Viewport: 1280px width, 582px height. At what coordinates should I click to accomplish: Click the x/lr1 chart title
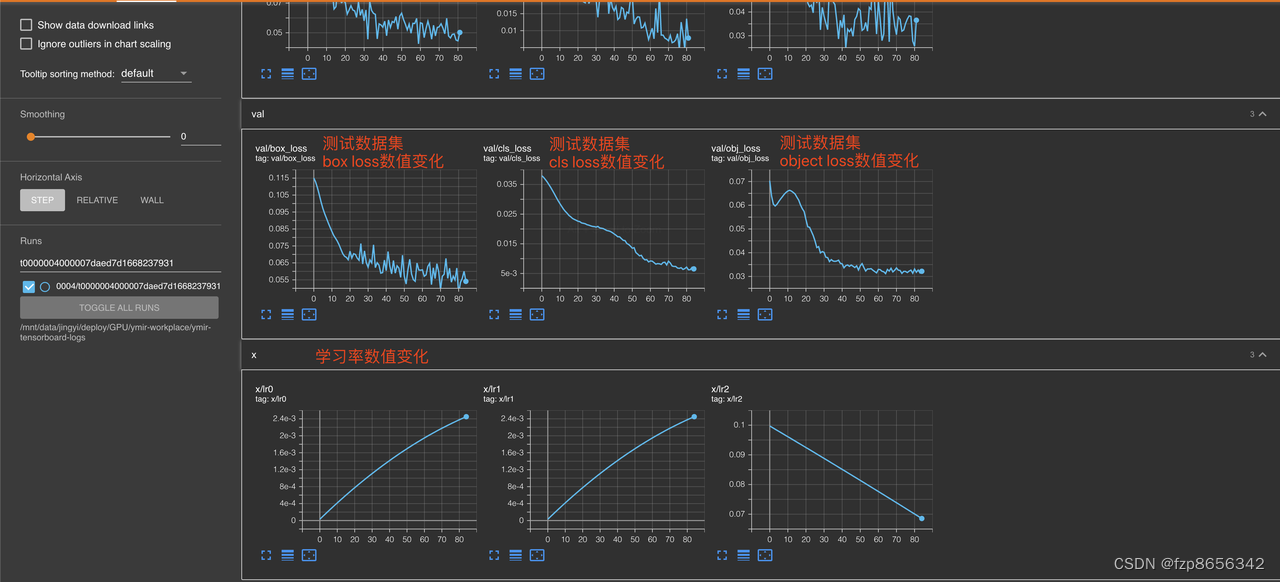pyautogui.click(x=493, y=389)
